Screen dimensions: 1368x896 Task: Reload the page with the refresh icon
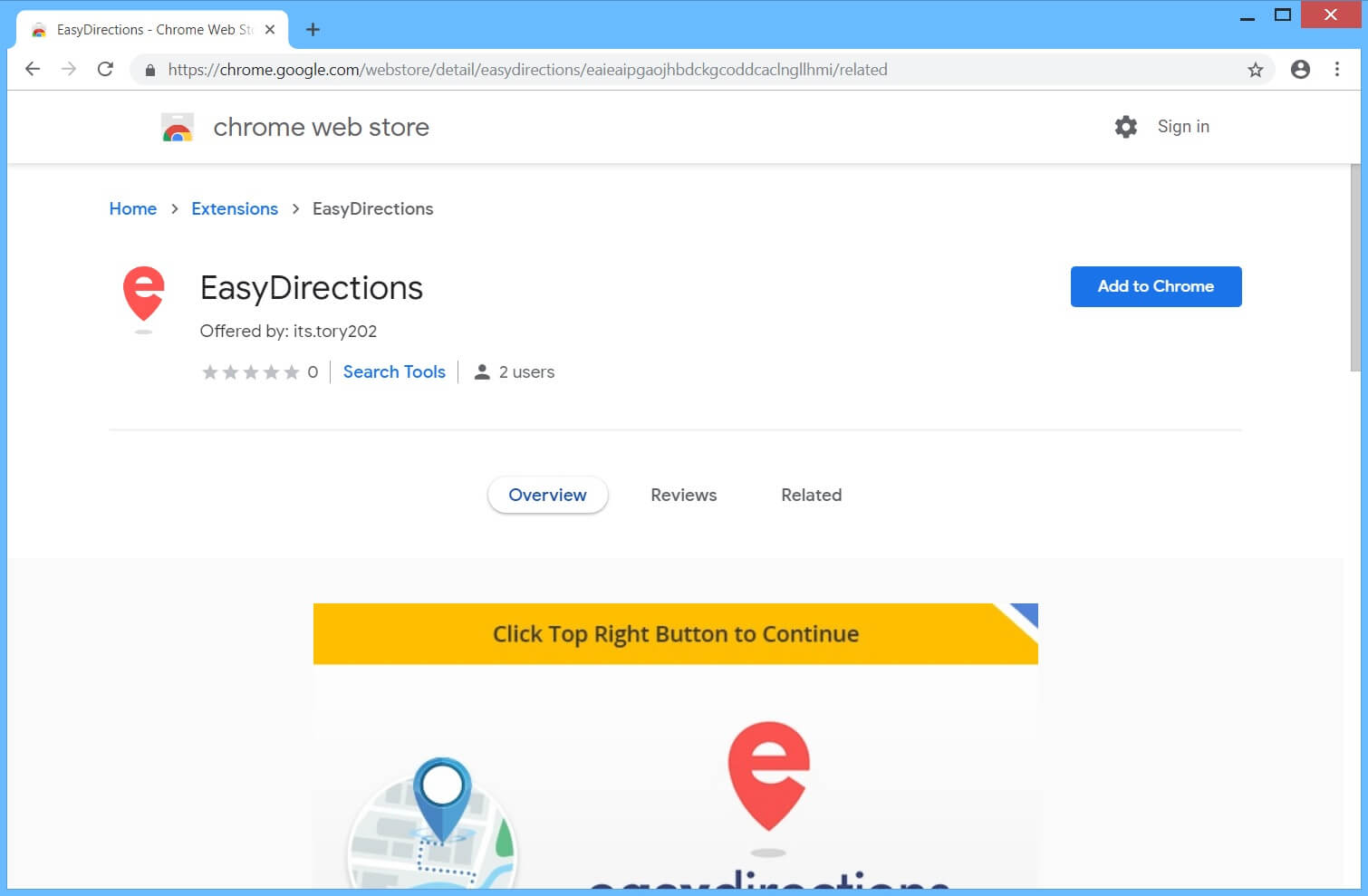105,69
